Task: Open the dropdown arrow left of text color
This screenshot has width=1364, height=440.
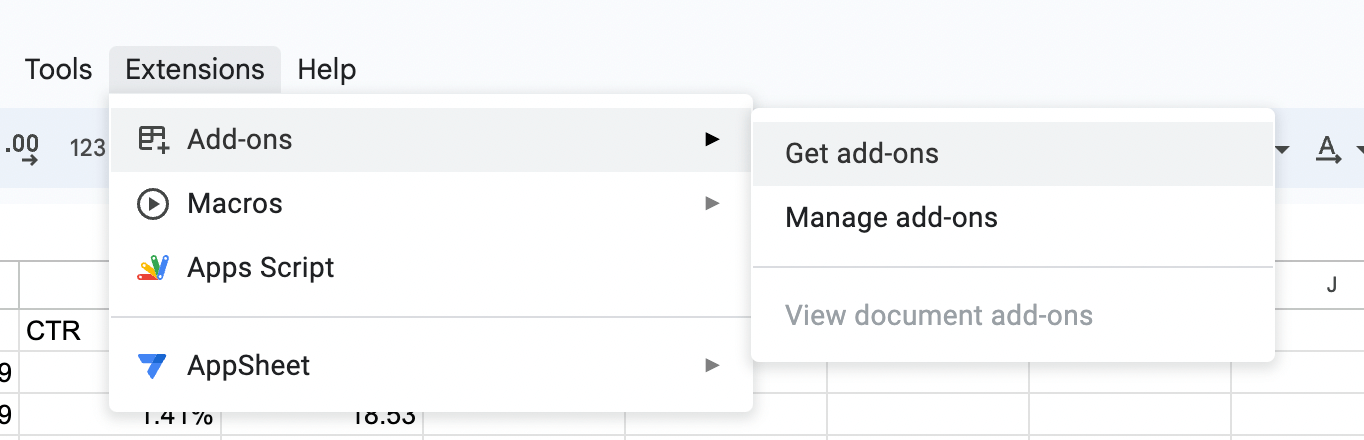Action: coord(1282,151)
